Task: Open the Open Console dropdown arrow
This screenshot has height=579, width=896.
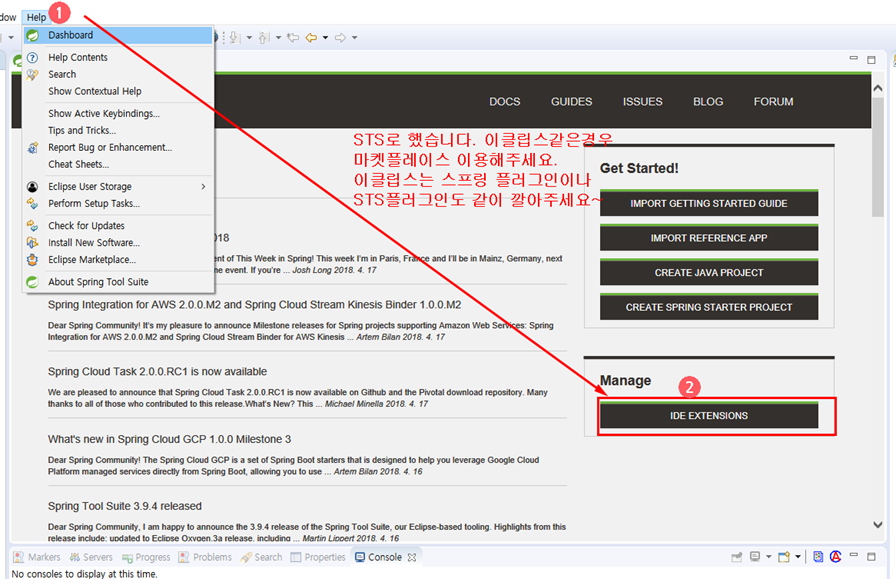Action: 798,557
